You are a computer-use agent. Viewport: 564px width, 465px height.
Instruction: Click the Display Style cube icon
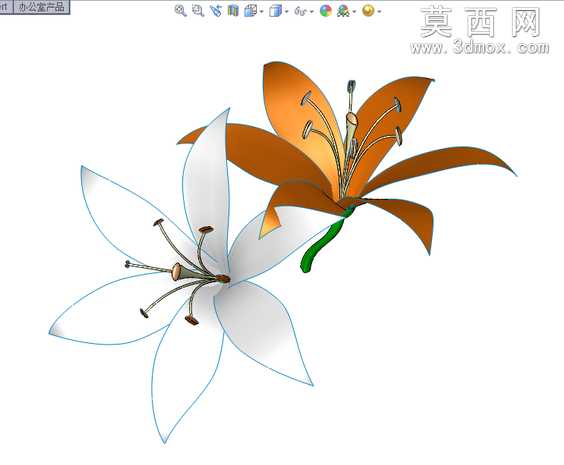pos(276,11)
